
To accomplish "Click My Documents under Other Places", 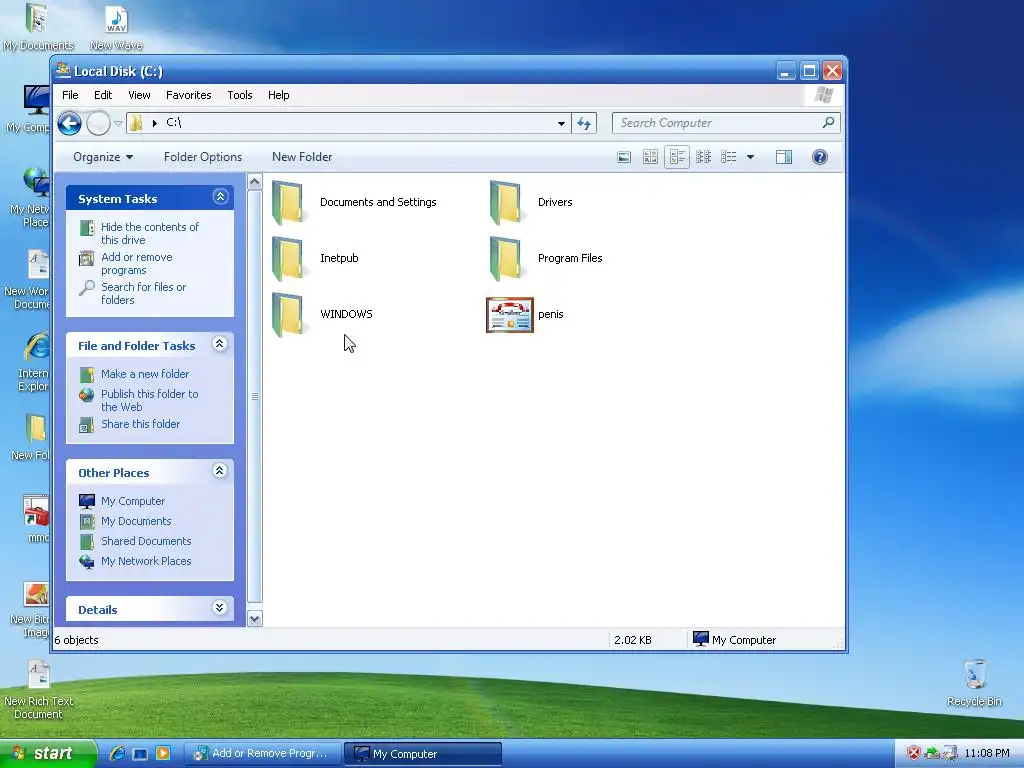I will [x=136, y=521].
